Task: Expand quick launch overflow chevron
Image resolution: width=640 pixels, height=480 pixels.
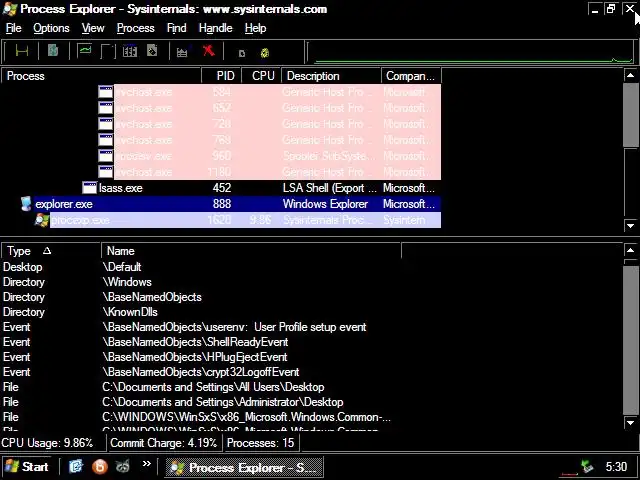Action: (147, 463)
